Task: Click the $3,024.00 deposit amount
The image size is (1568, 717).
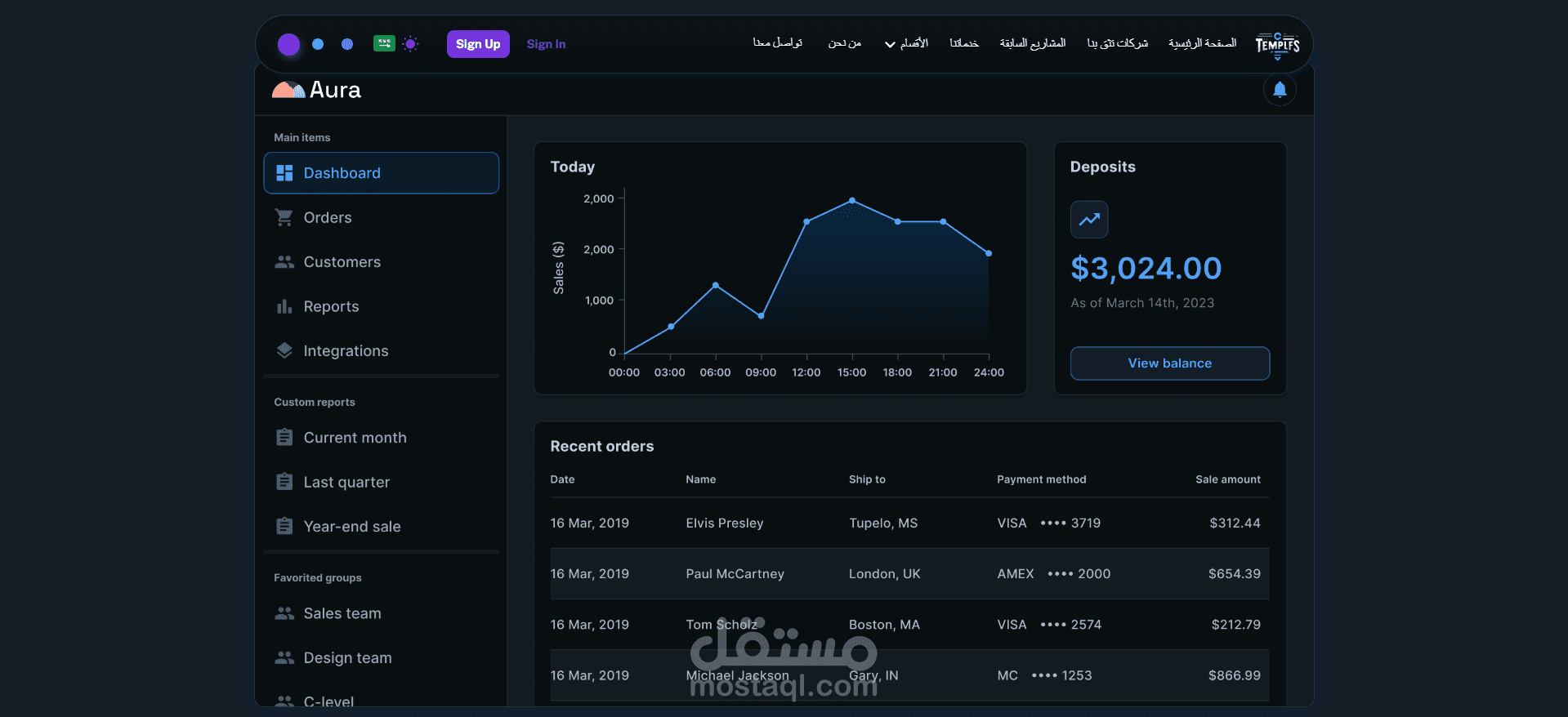Action: pos(1146,268)
